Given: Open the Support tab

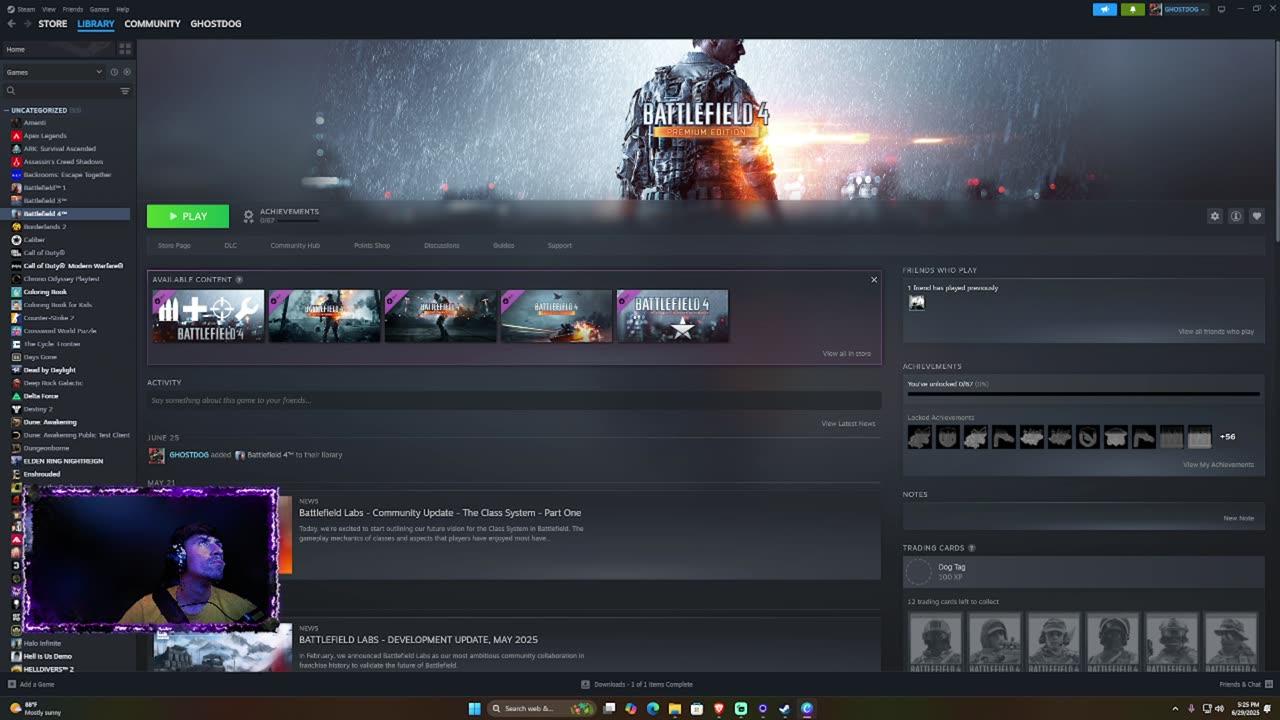Looking at the screenshot, I should click(x=560, y=245).
